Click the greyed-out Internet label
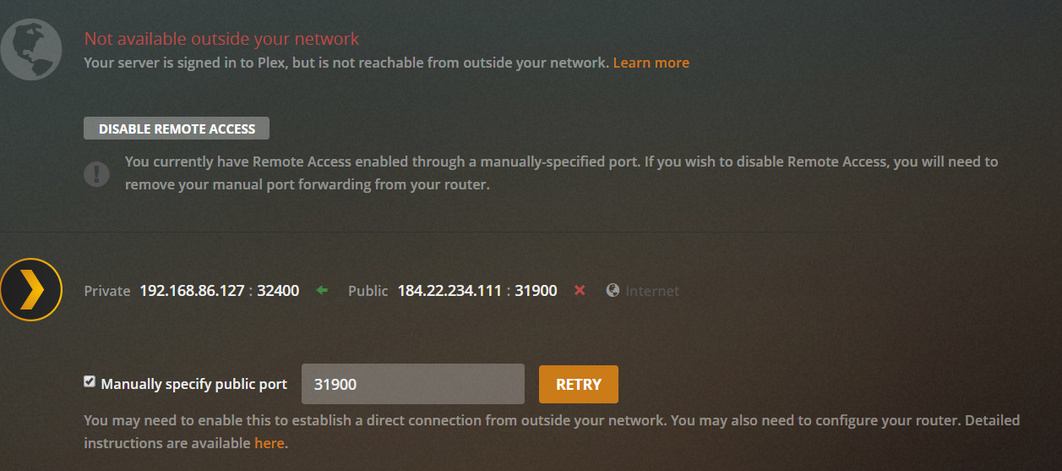Image resolution: width=1062 pixels, height=471 pixels. 652,291
